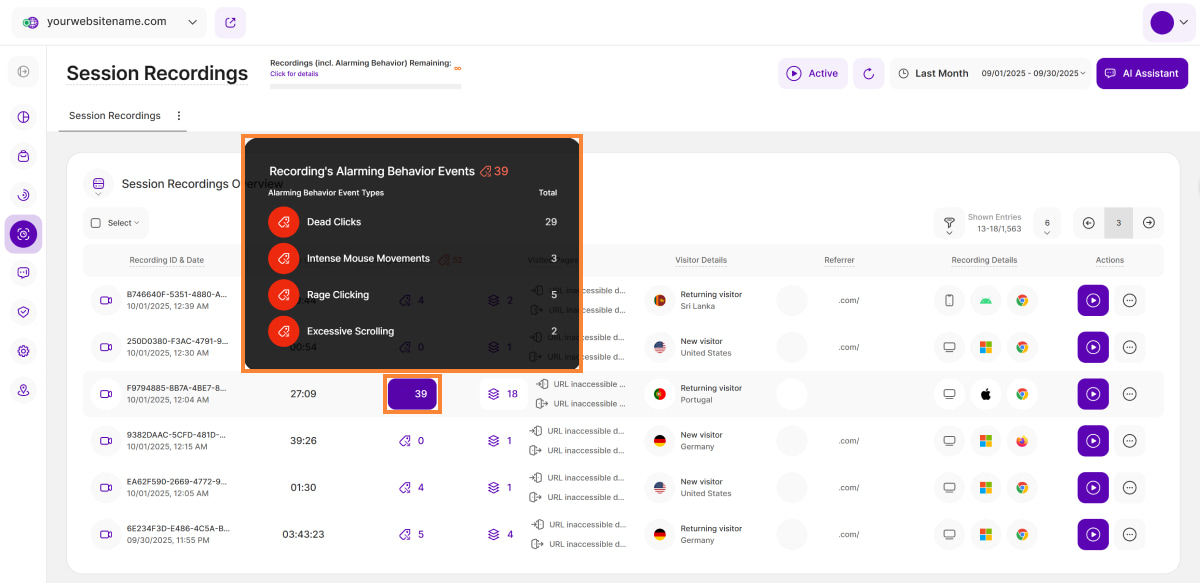1200x583 pixels.
Task: Click the filter icon near Shown Entries
Action: 948,222
